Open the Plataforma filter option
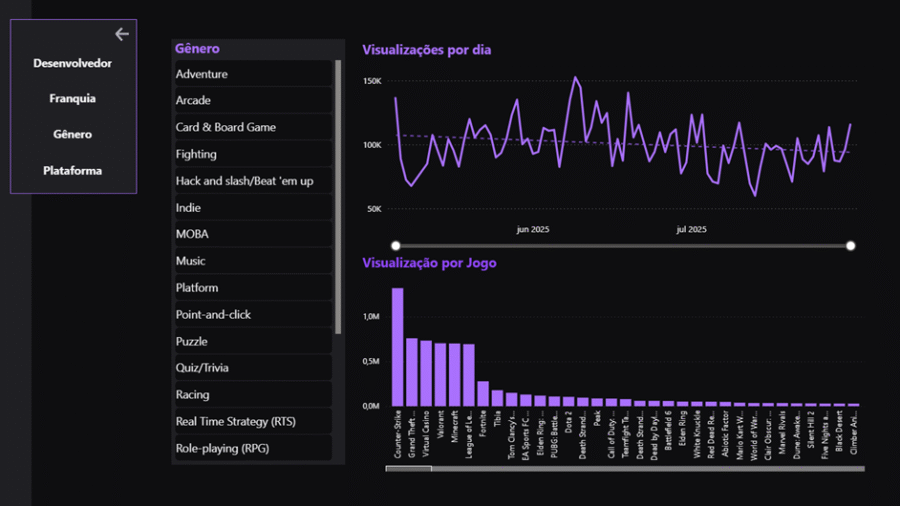 pyautogui.click(x=72, y=171)
